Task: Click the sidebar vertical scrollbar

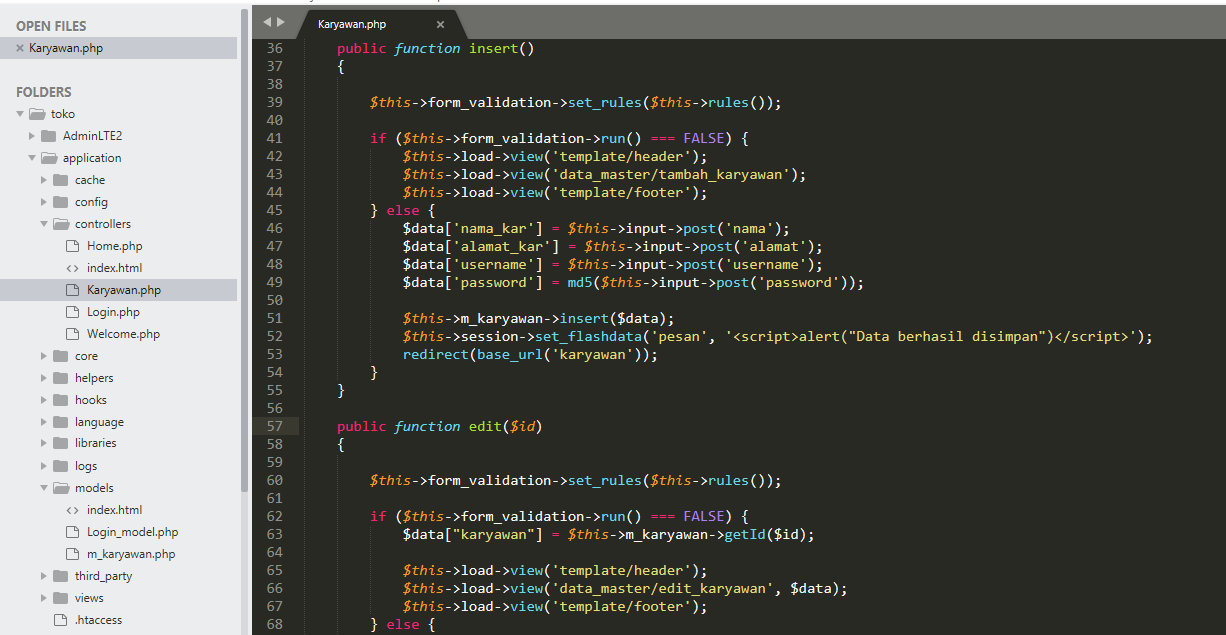Action: click(x=244, y=250)
